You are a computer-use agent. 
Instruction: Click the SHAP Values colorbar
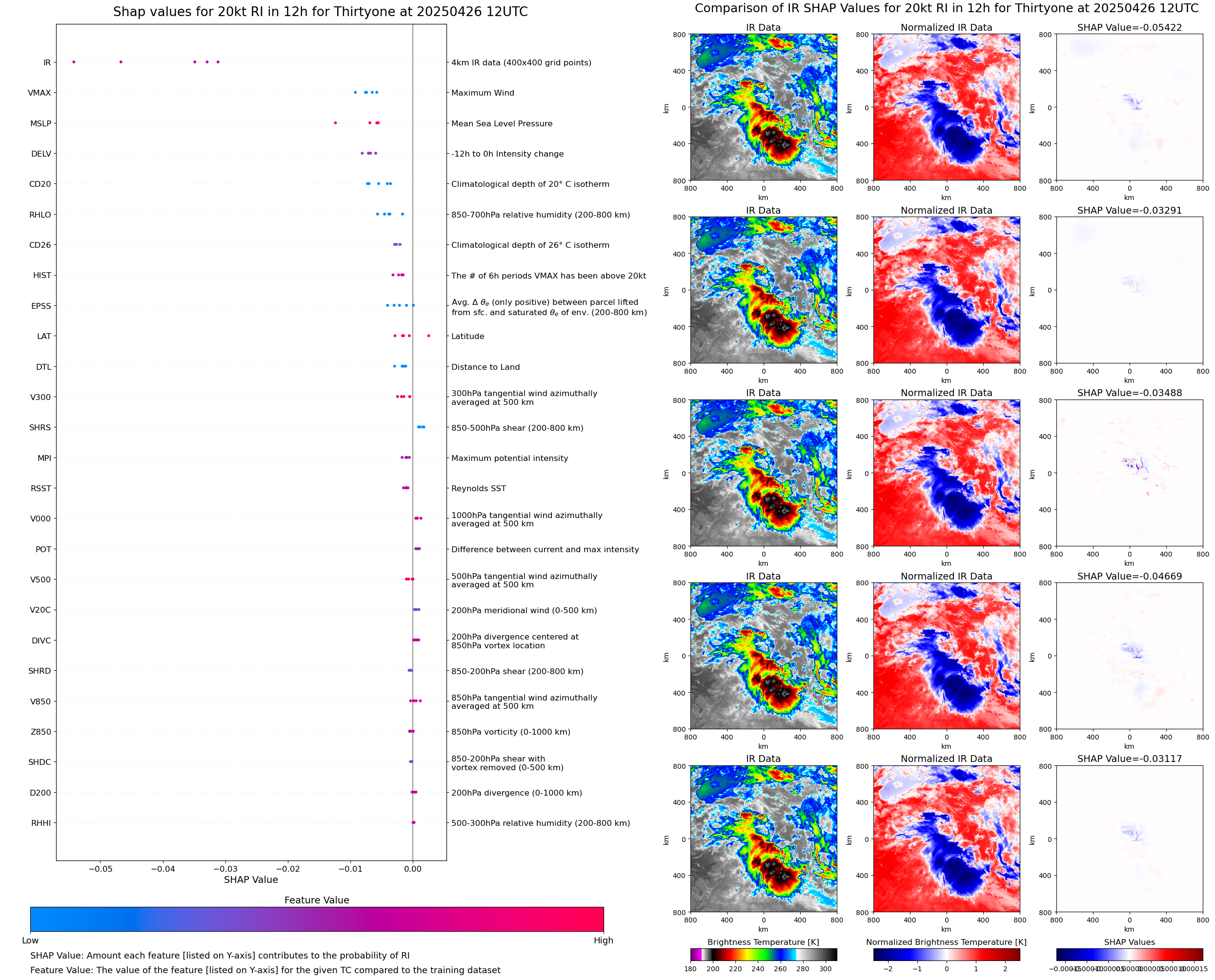click(1129, 954)
